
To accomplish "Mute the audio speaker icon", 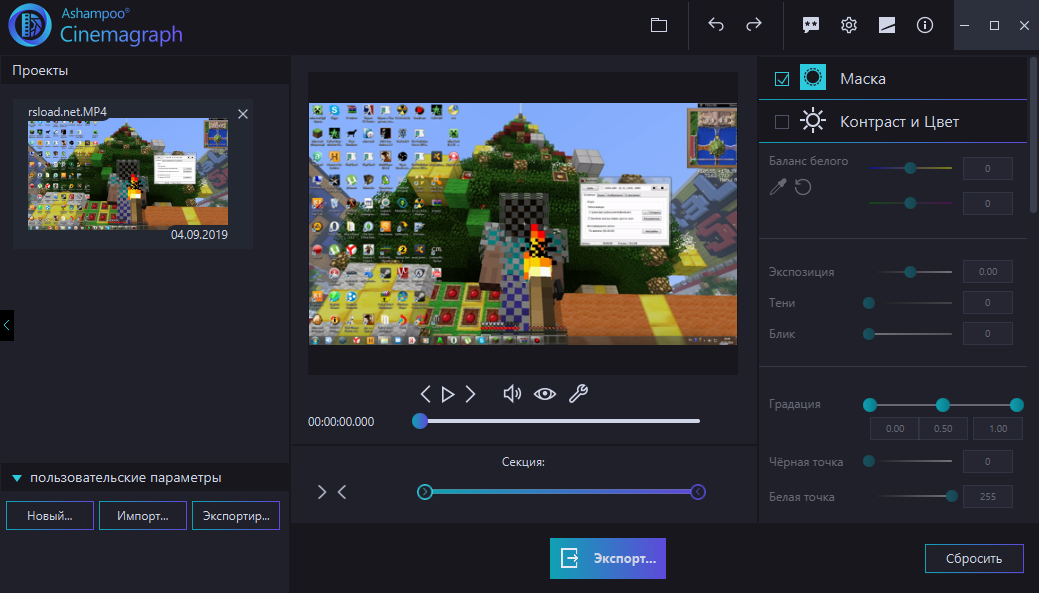I will pyautogui.click(x=512, y=394).
